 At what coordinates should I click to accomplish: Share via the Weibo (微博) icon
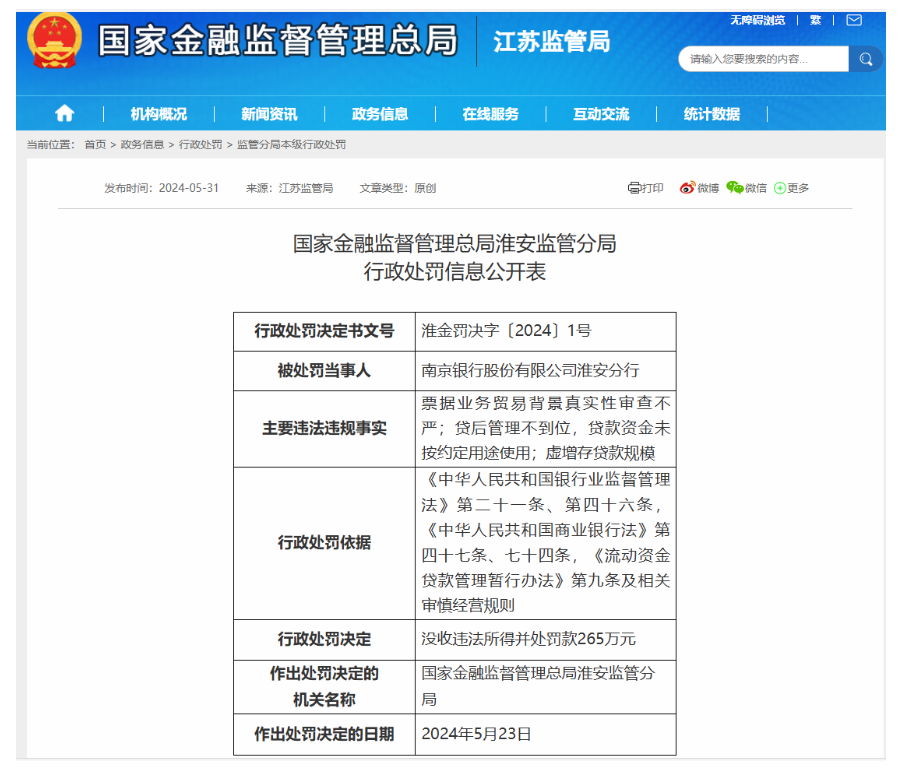(x=688, y=188)
